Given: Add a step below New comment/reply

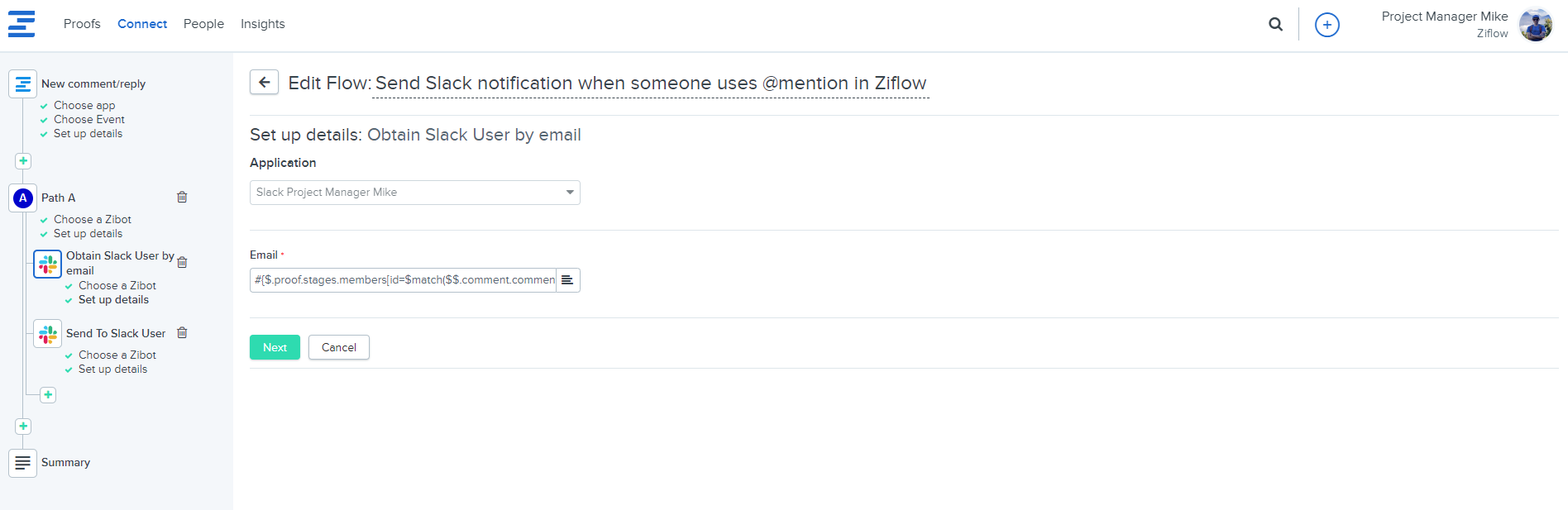Looking at the screenshot, I should [x=23, y=161].
